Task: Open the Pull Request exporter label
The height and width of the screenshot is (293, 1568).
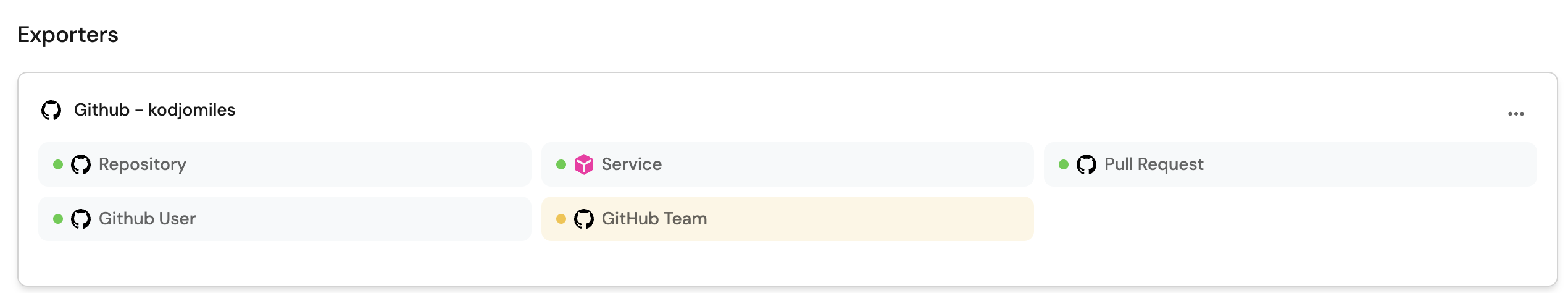Action: pyautogui.click(x=1154, y=164)
